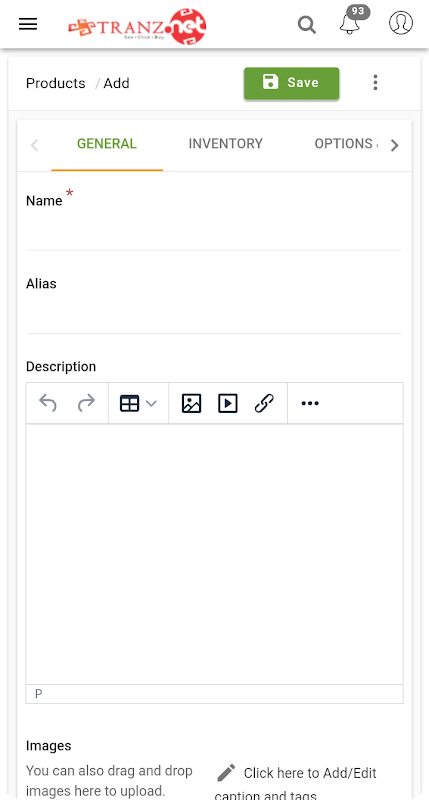
Task: Open notifications bell with 93 badge
Action: click(x=350, y=23)
